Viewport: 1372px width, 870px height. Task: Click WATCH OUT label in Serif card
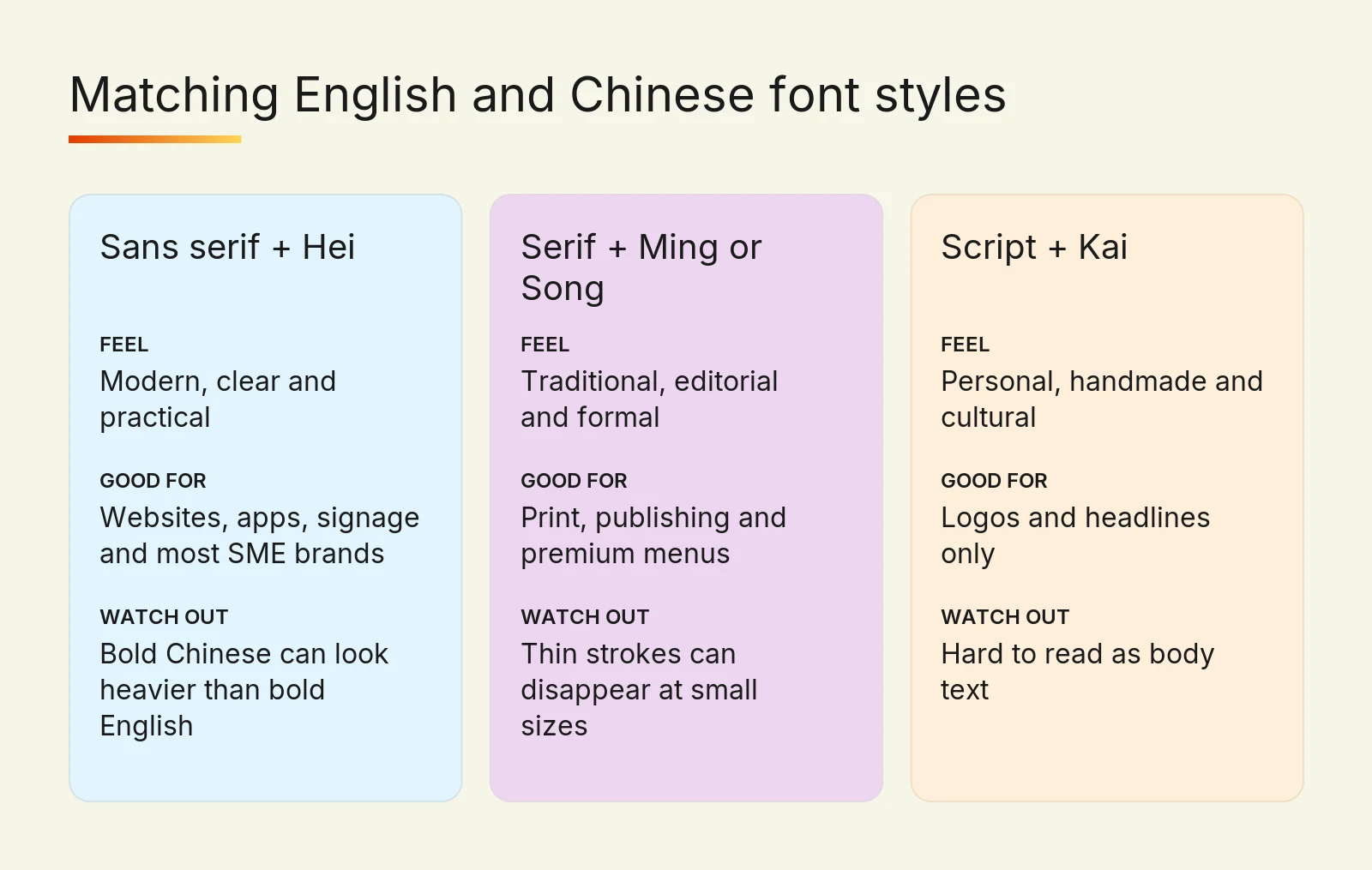(x=585, y=617)
